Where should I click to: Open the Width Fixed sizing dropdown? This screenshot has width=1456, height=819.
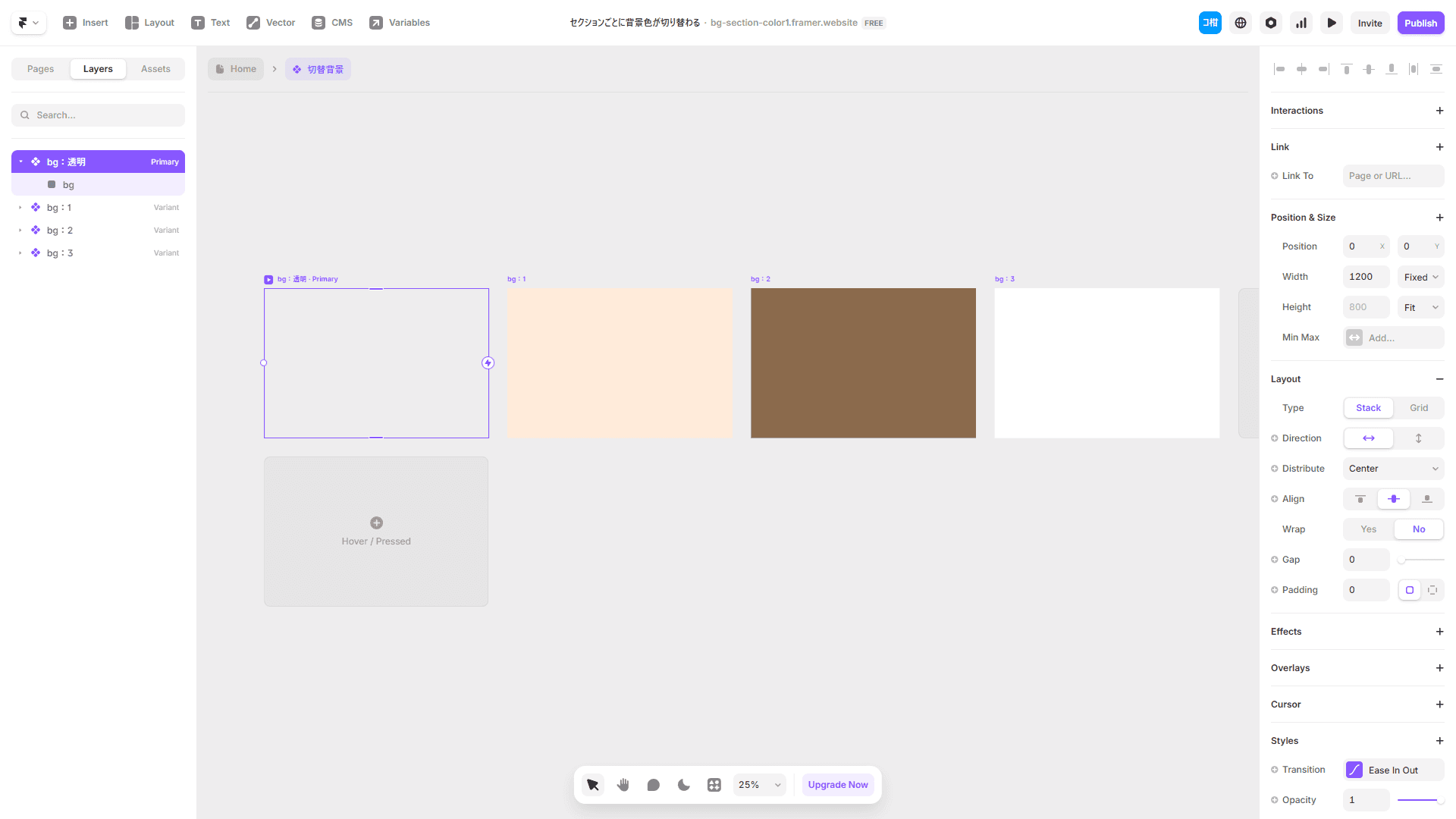[x=1420, y=277]
